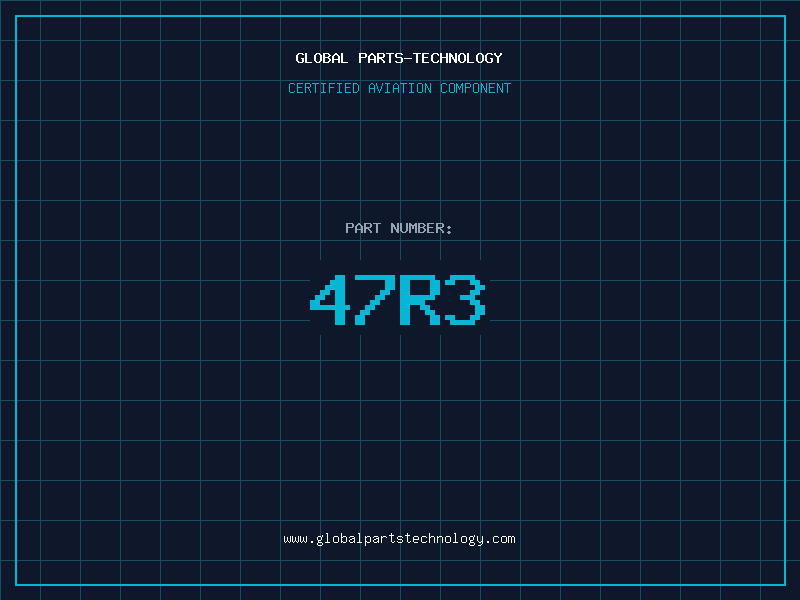Screen dimensions: 800x600
Task: Select the word NUMBER: in the label
Action: click(421, 228)
